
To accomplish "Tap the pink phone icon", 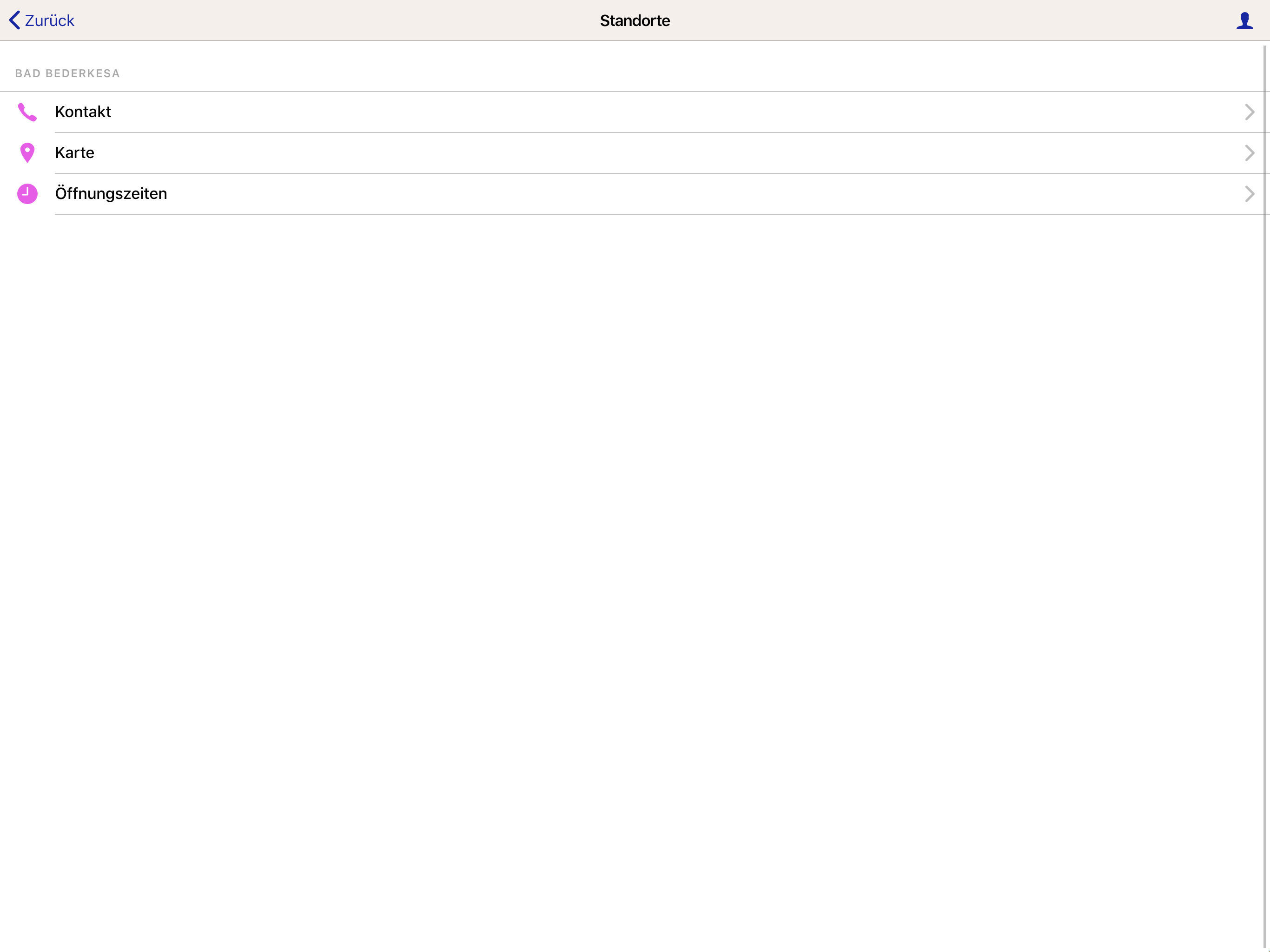I will (x=27, y=112).
